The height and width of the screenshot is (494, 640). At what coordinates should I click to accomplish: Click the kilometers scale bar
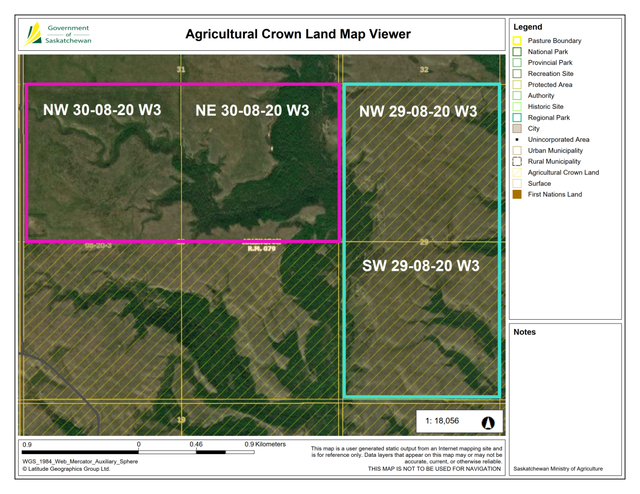pos(139,451)
